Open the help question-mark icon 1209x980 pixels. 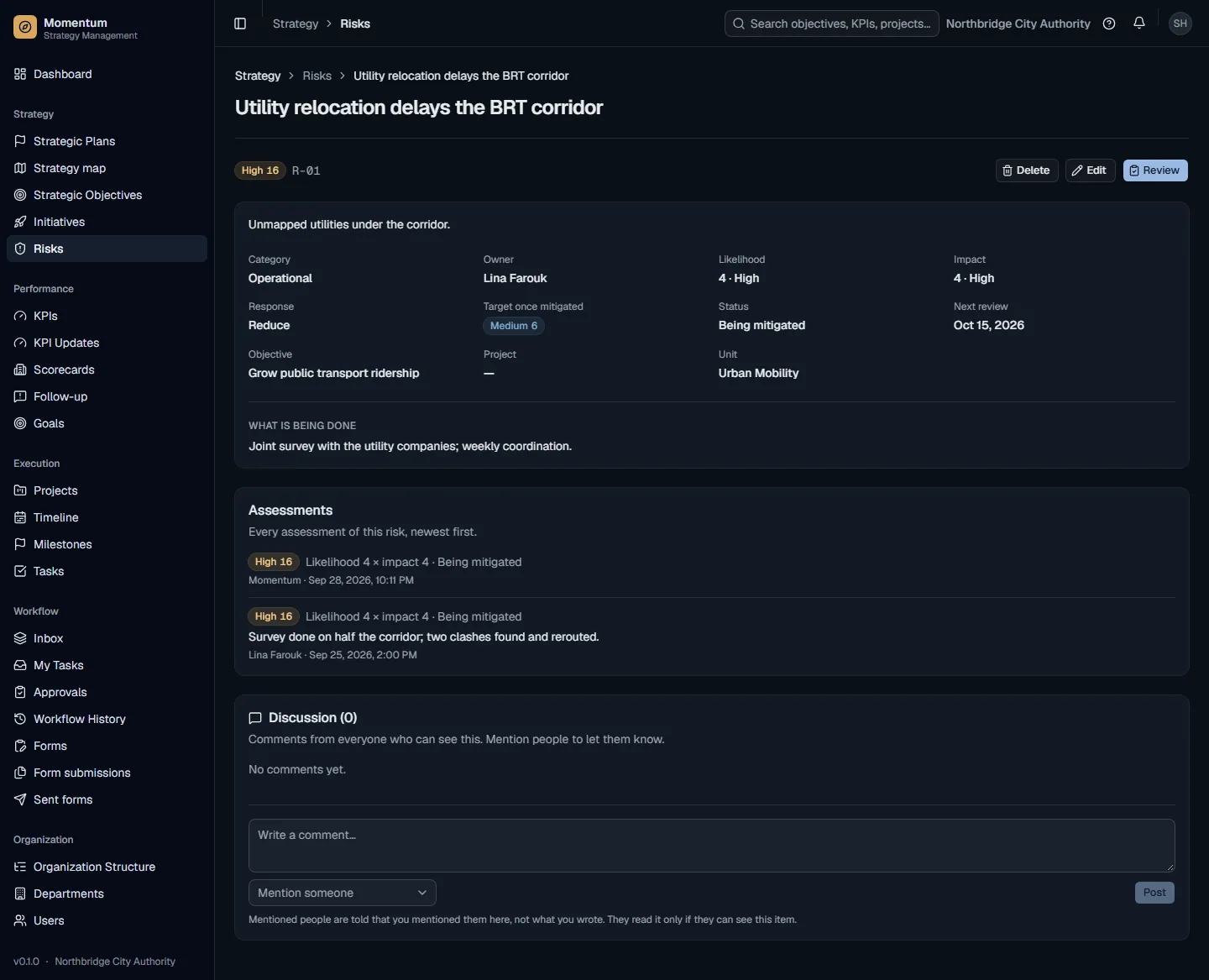1109,24
